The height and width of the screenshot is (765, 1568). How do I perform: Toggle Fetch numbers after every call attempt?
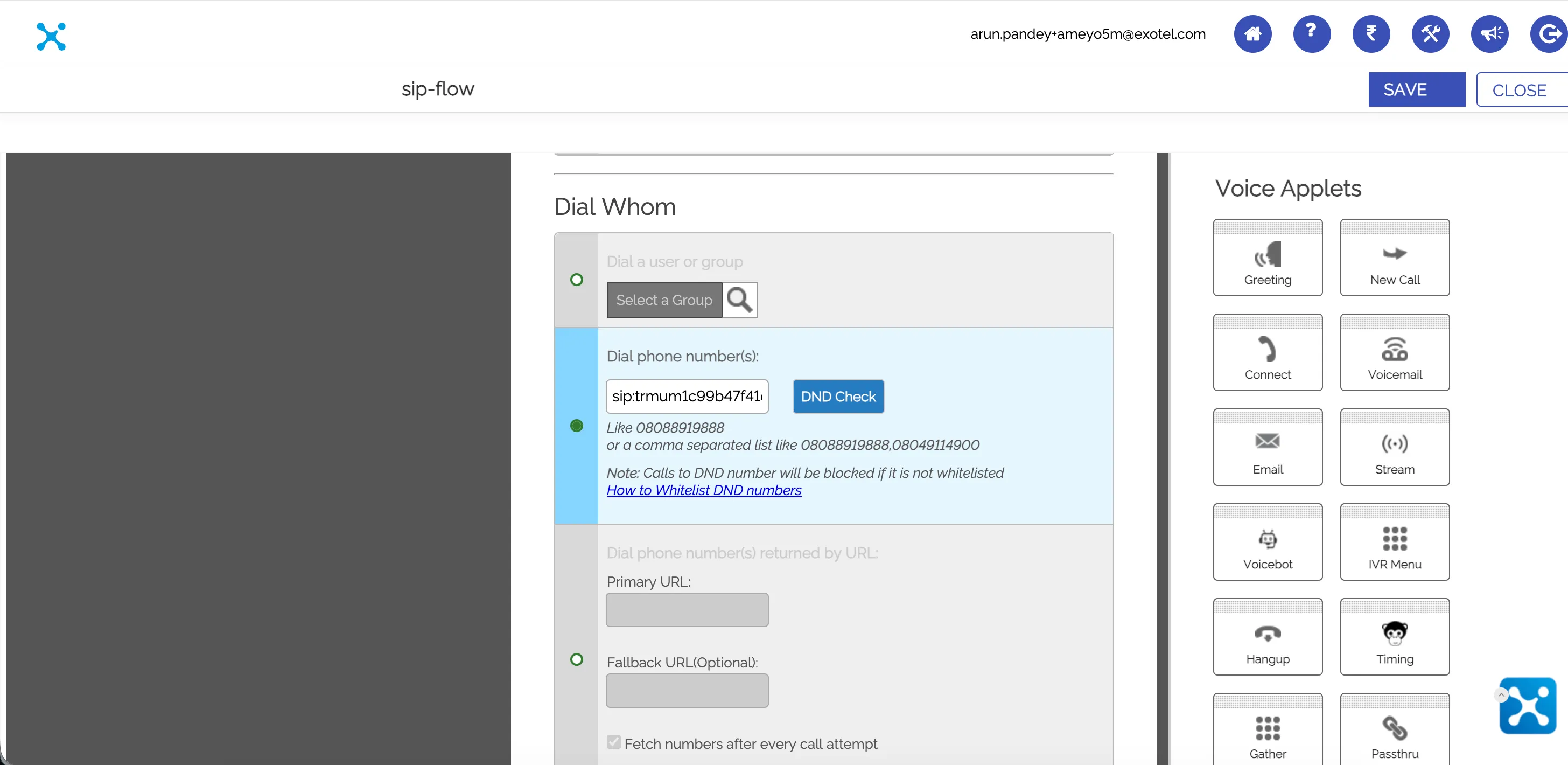613,742
